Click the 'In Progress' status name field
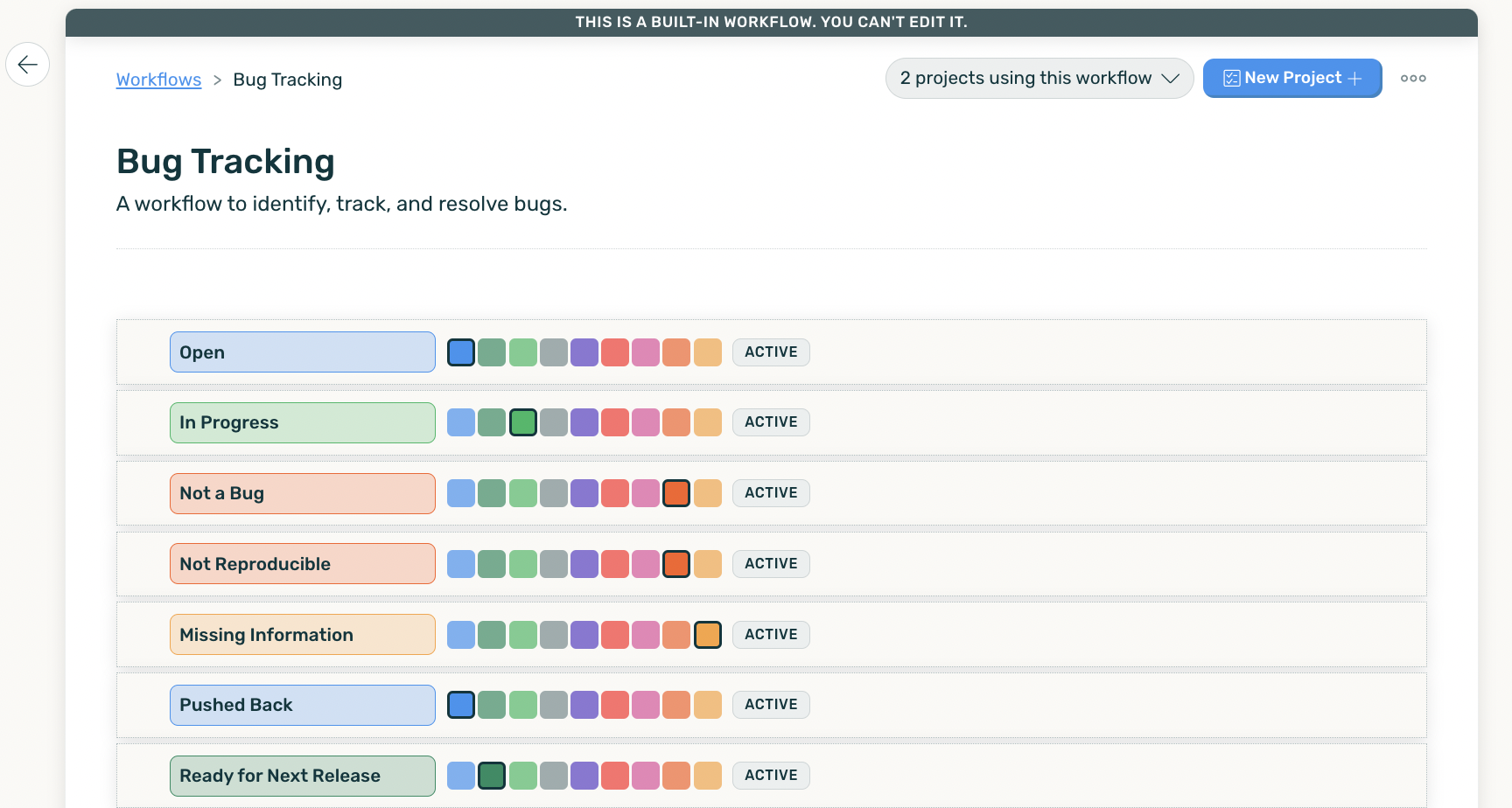The height and width of the screenshot is (808, 1512). pyautogui.click(x=302, y=422)
